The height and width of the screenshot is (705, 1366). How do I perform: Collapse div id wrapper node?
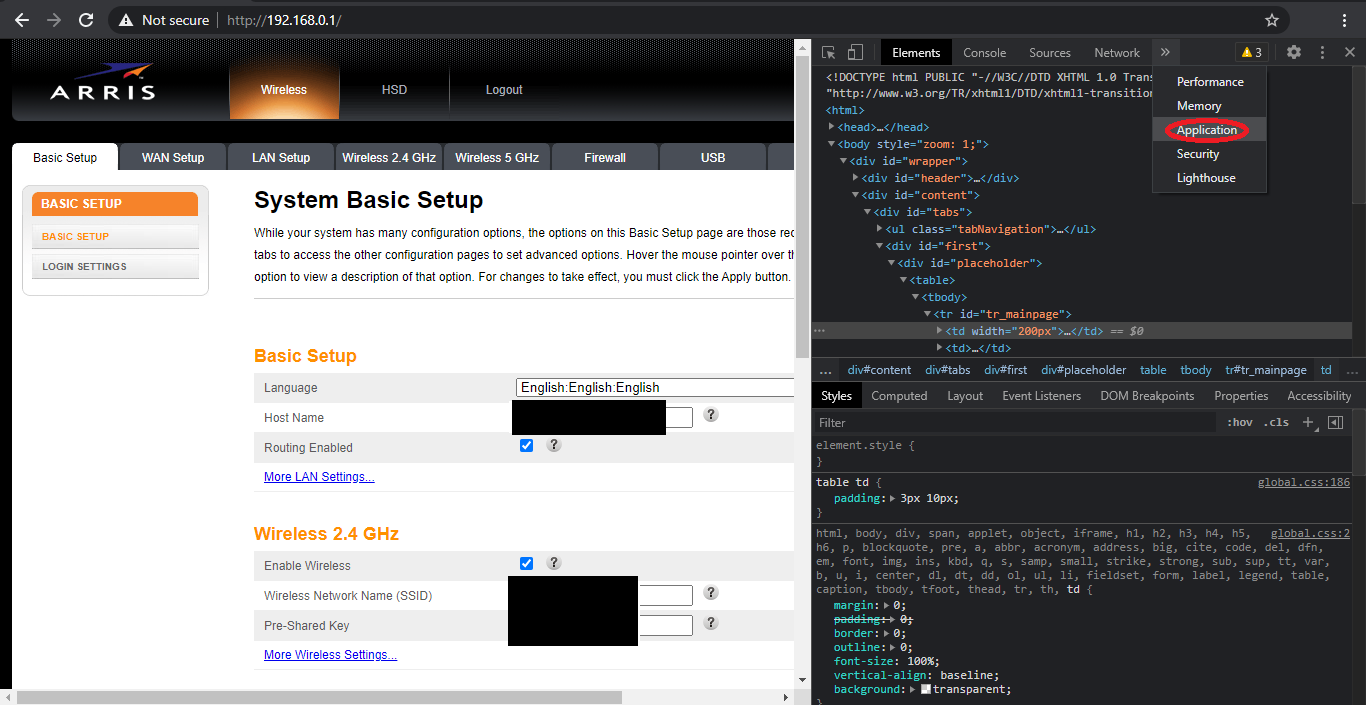[844, 161]
